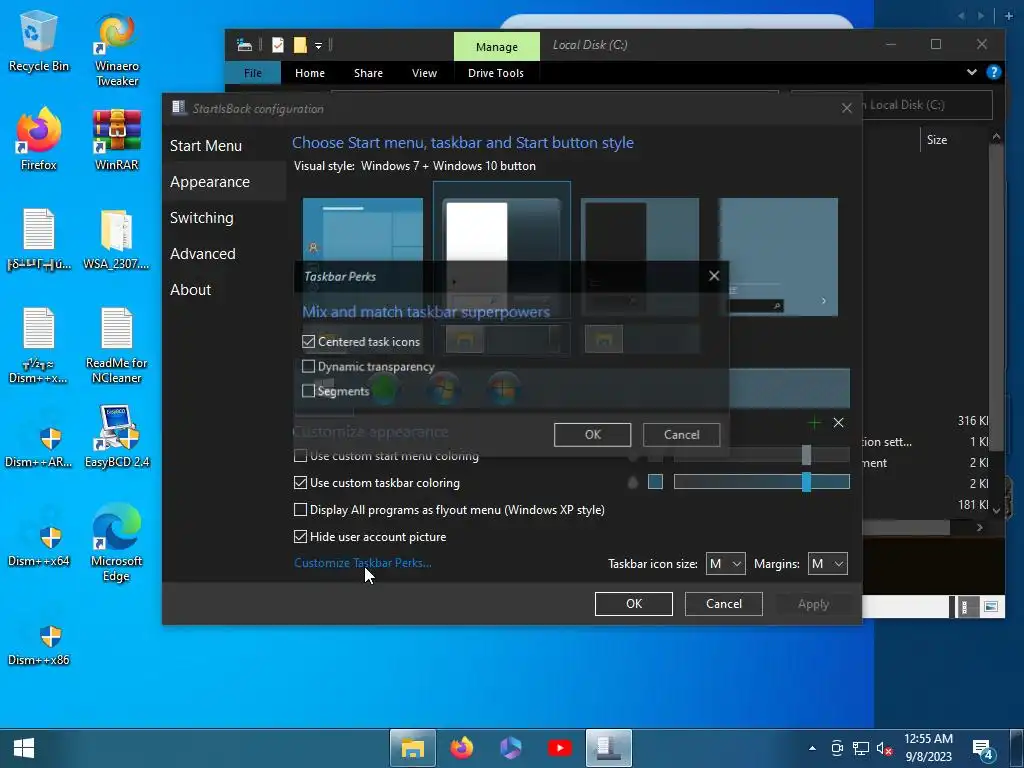Select the WSA_2307 folder on desktop
Screen dimensions: 1024x768
pos(116,239)
